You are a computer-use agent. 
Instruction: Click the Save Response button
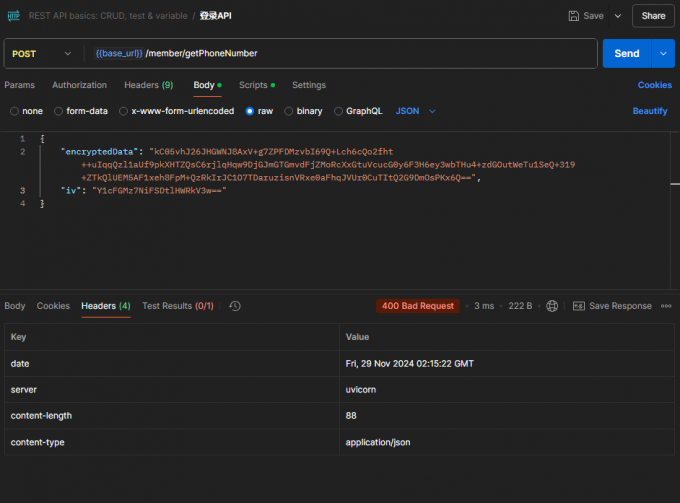click(x=612, y=306)
